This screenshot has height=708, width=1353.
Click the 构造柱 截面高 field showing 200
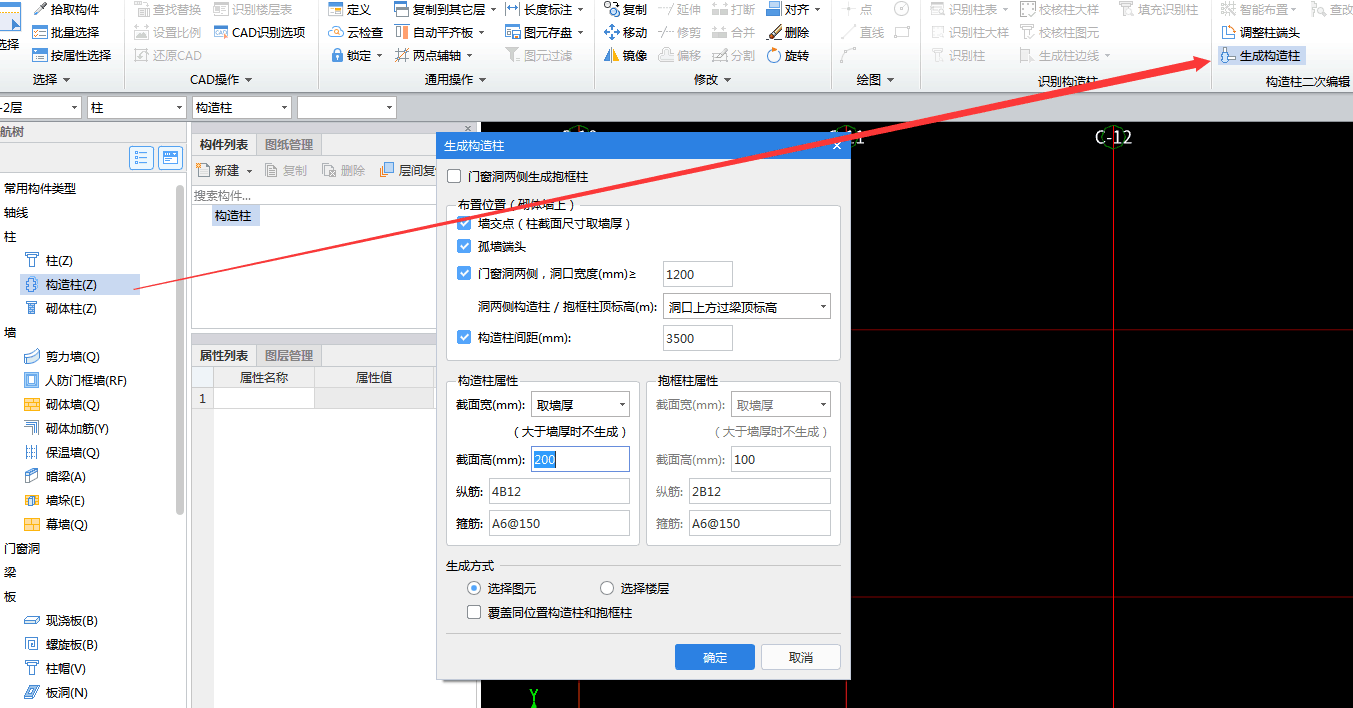tap(580, 459)
